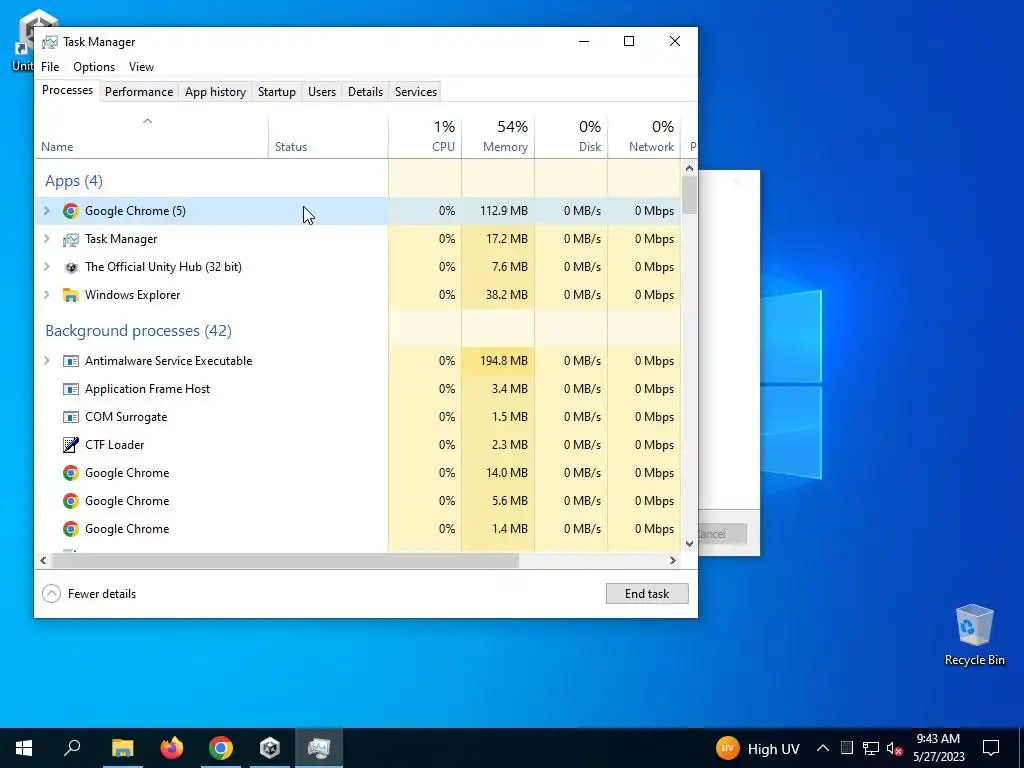The width and height of the screenshot is (1024, 768).
Task: Click the End task button
Action: tap(647, 594)
